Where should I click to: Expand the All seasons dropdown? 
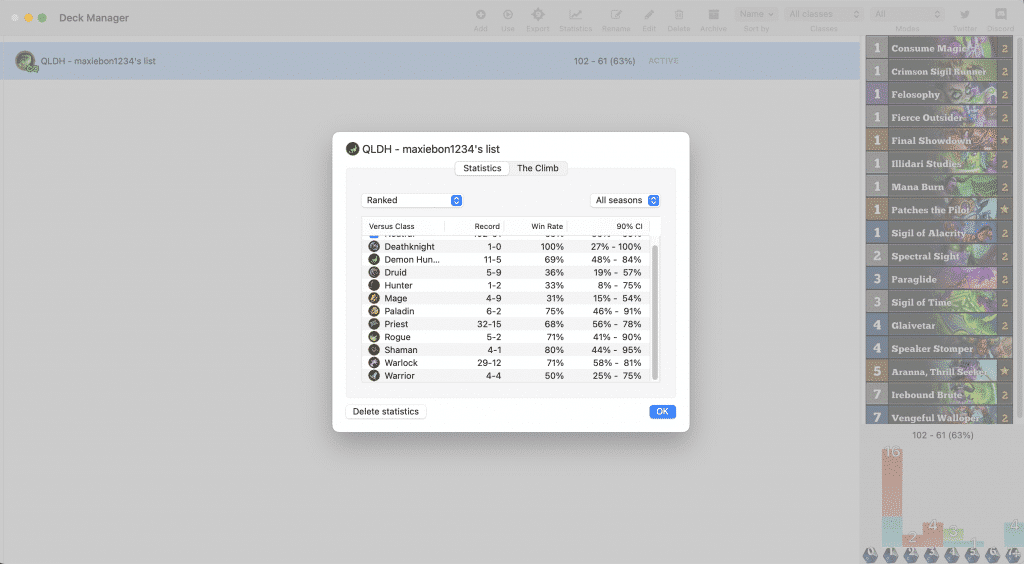tap(625, 200)
